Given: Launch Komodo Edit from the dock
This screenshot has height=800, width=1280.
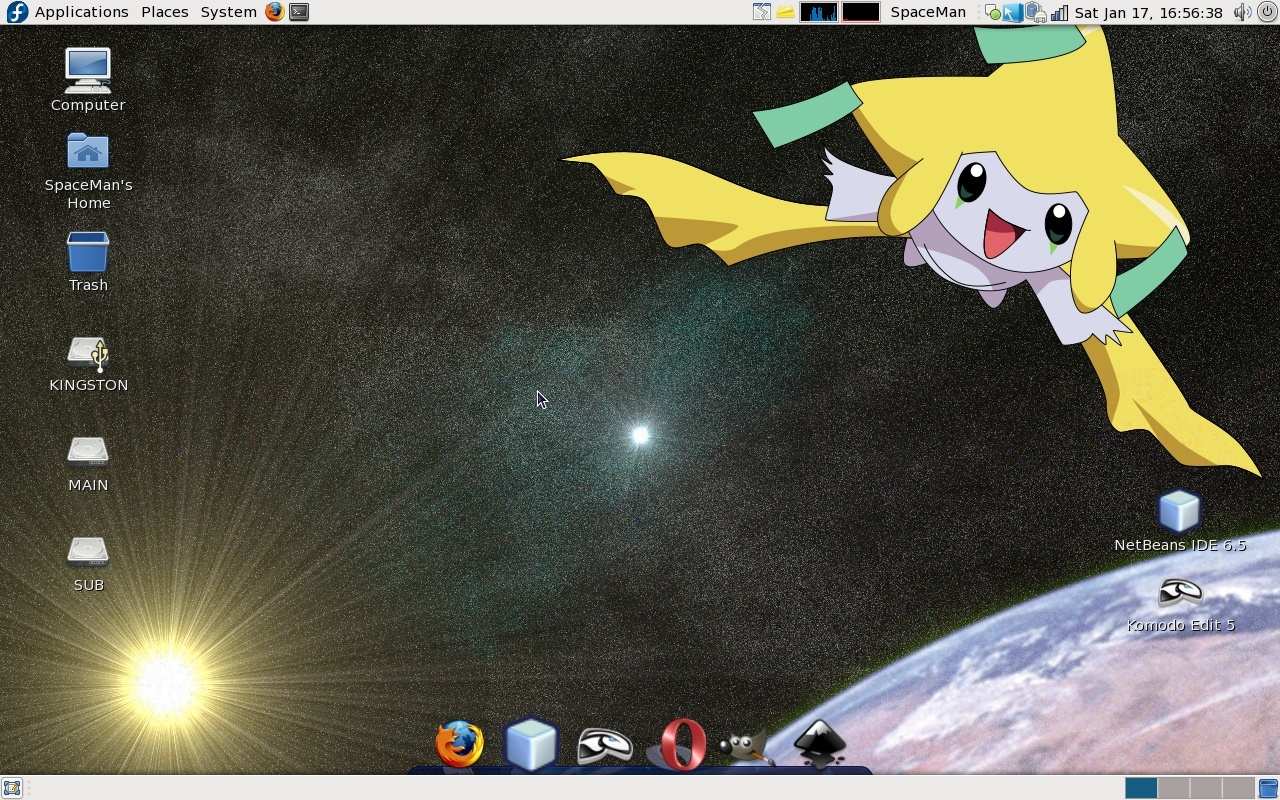Looking at the screenshot, I should click(x=604, y=745).
